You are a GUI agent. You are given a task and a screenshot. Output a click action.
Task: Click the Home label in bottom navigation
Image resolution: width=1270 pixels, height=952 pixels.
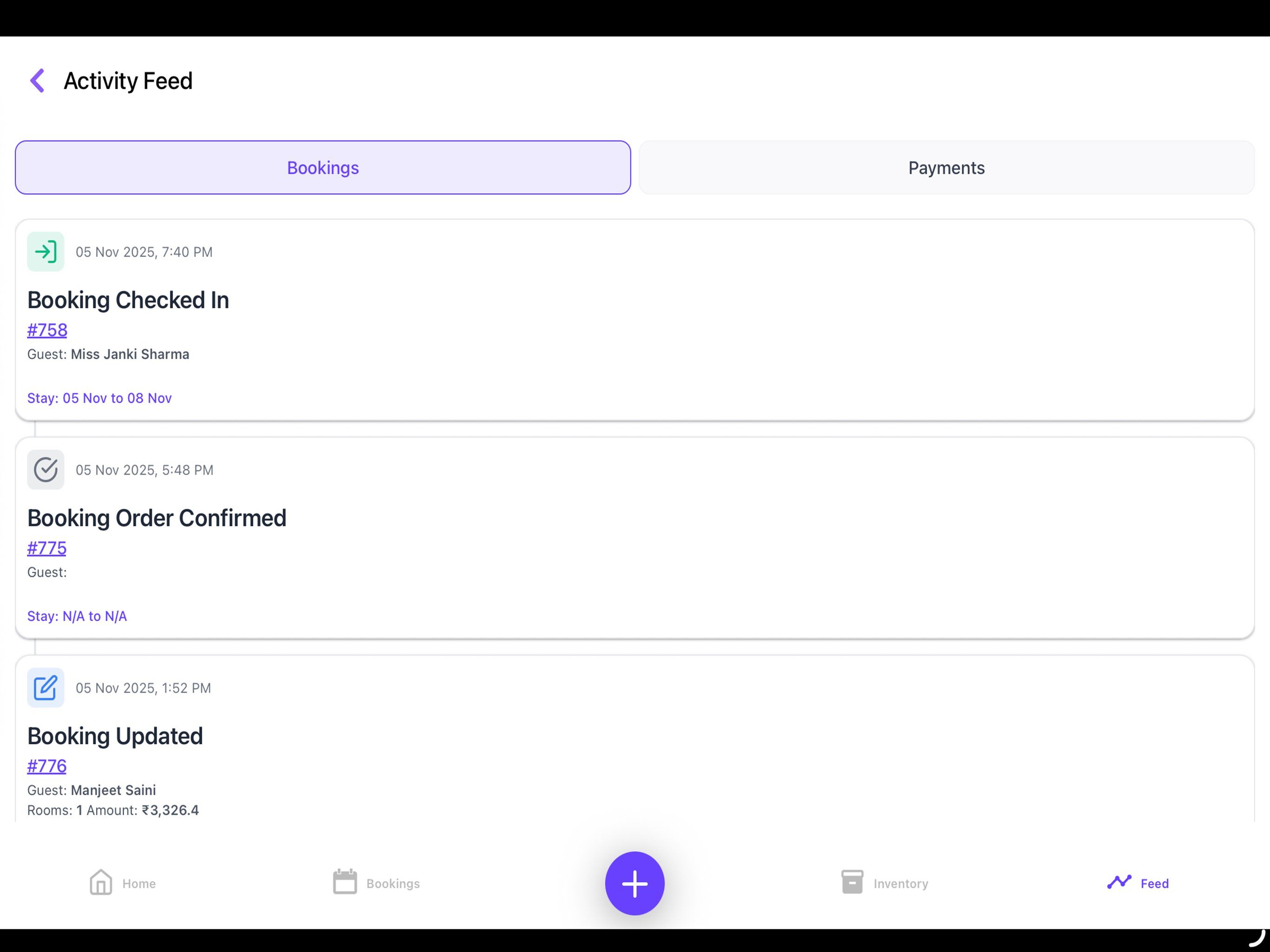pos(139,884)
